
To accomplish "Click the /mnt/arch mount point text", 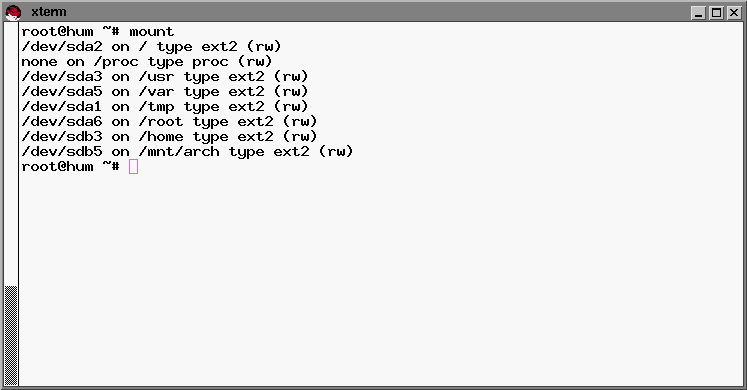I will coord(179,152).
